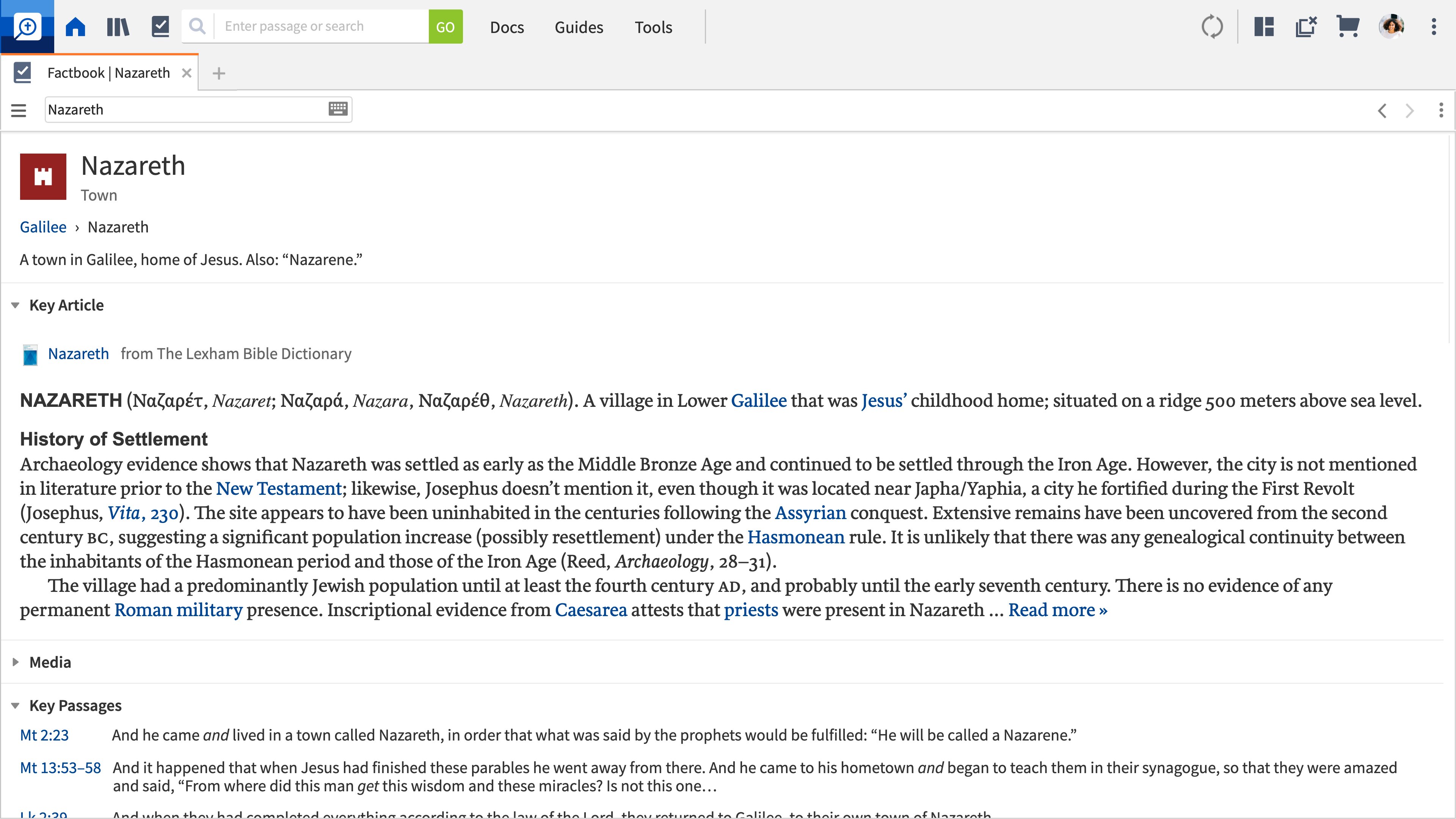Open the Guides menu

click(579, 27)
